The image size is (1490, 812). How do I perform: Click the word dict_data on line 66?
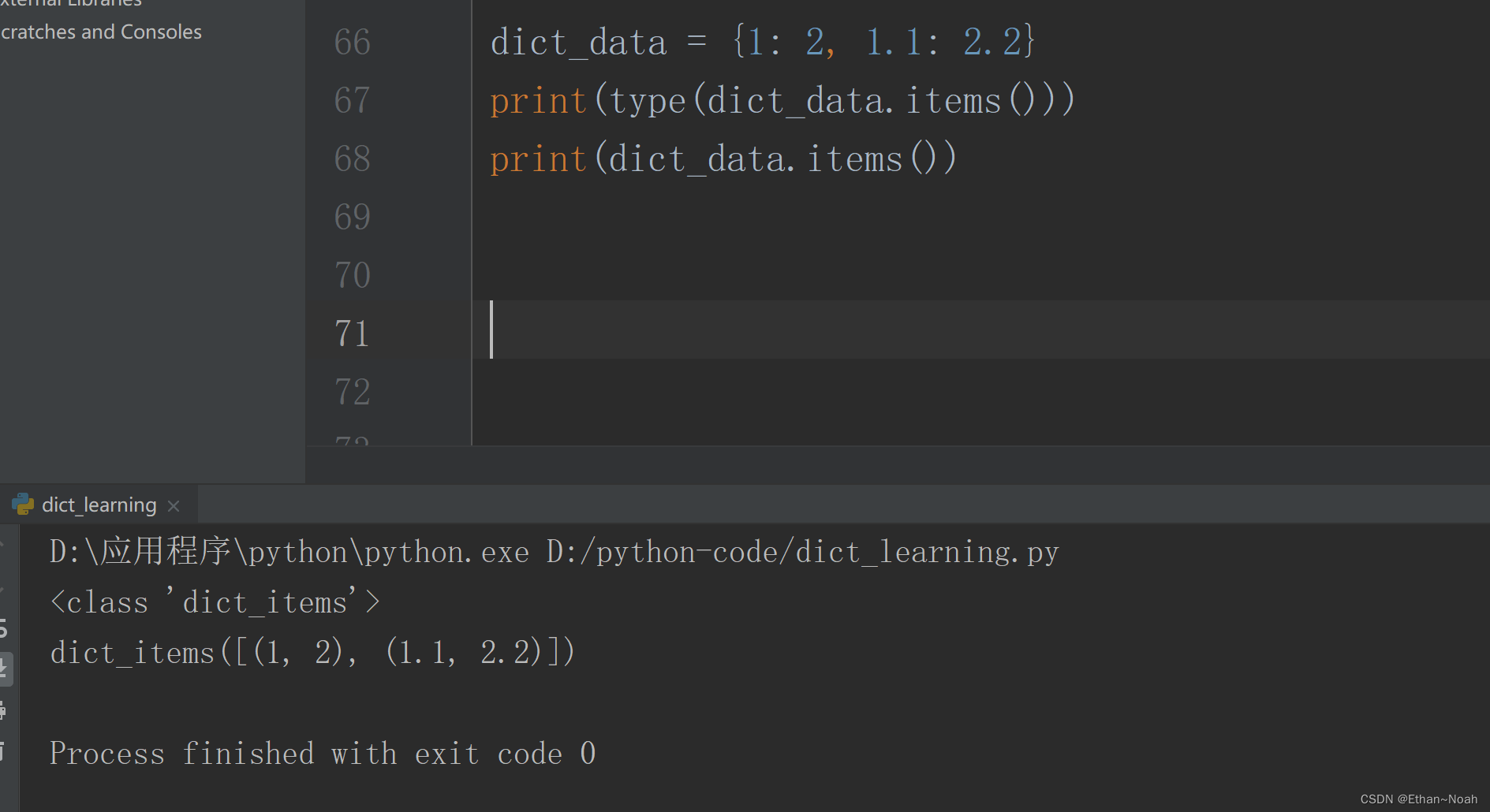[x=578, y=41]
